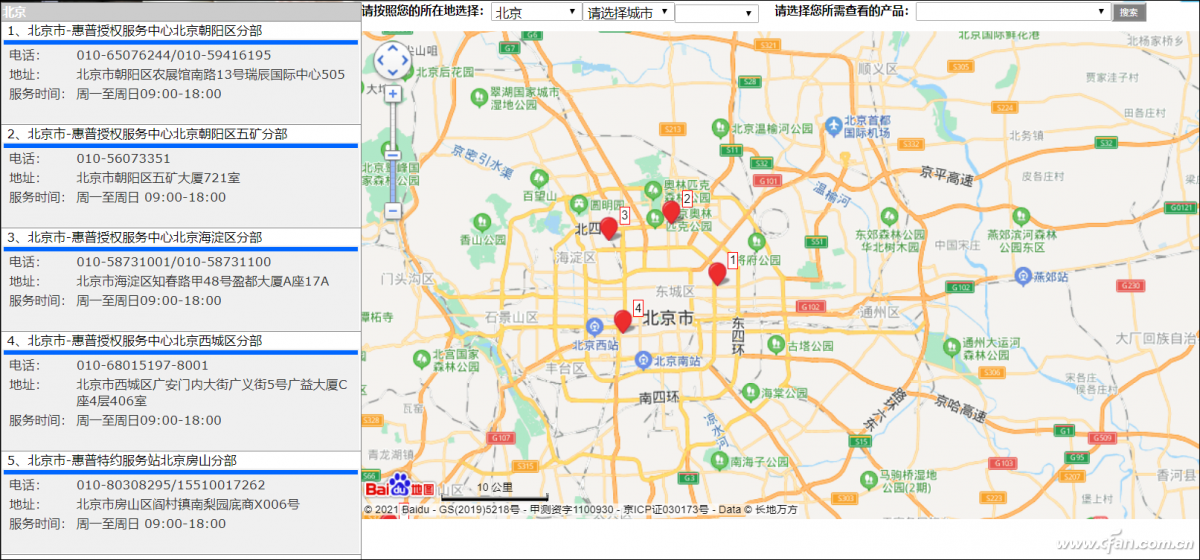This screenshot has height=560, width=1200.
Task: Pan the map up with the top arrow
Action: coord(393,47)
